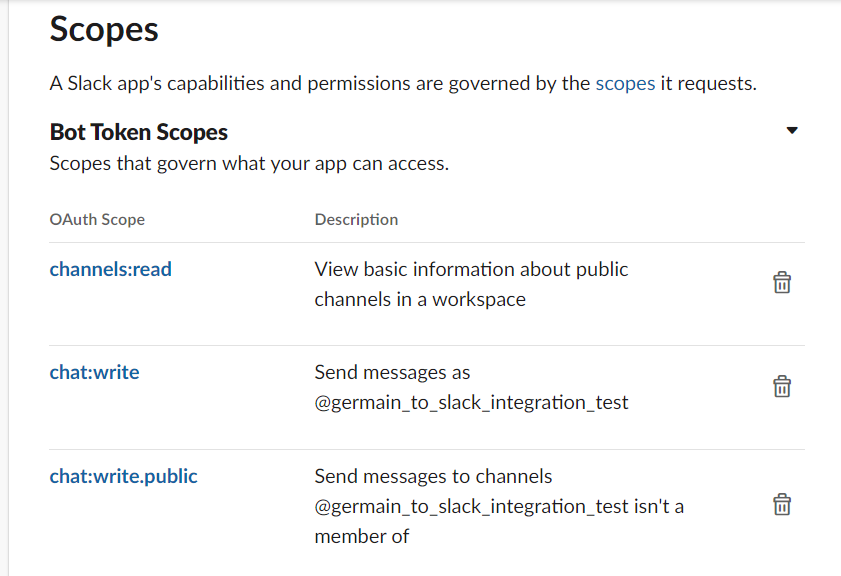Click the chat:write scope link
The height and width of the screenshot is (576, 841).
94,371
